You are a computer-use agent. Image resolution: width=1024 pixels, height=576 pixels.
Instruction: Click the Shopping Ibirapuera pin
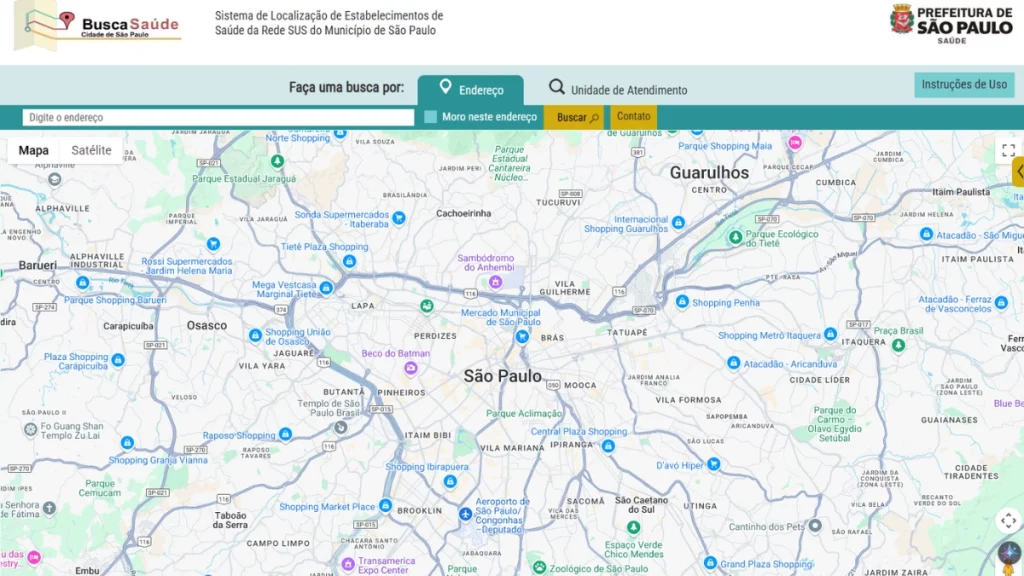click(x=450, y=482)
